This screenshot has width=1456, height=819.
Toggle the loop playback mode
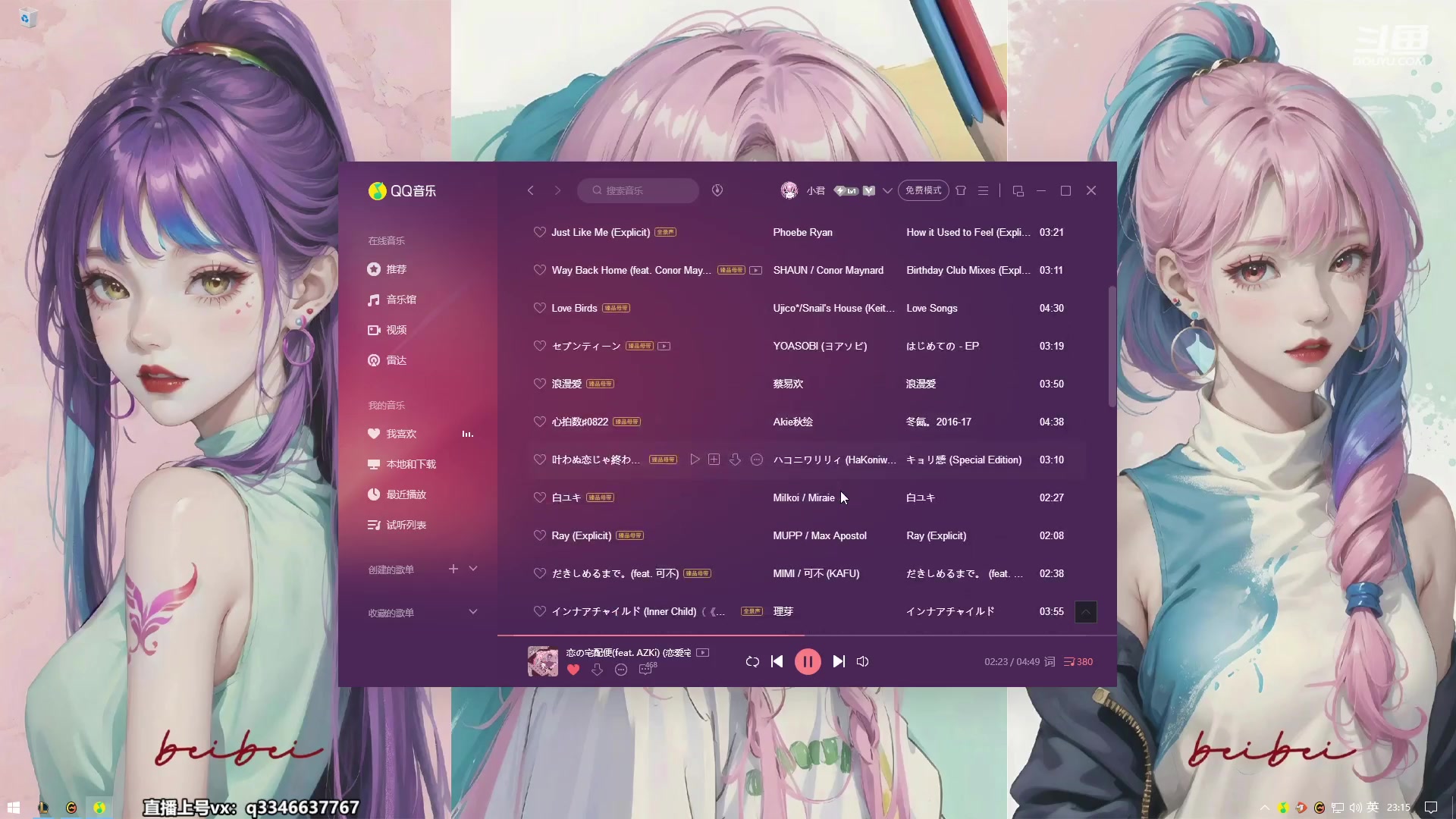tap(752, 662)
